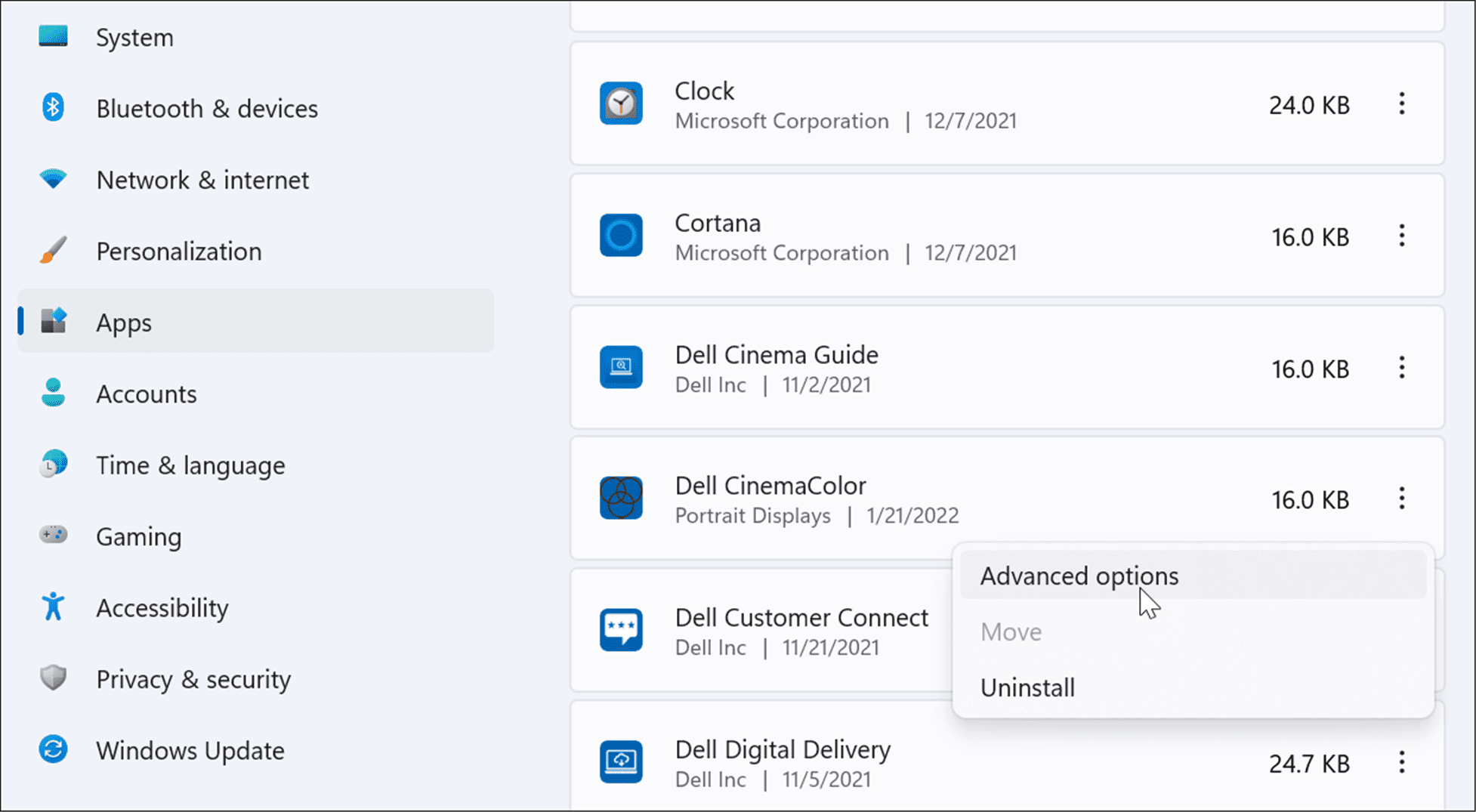Open the three-dot menu for Cortana

[x=1401, y=236]
